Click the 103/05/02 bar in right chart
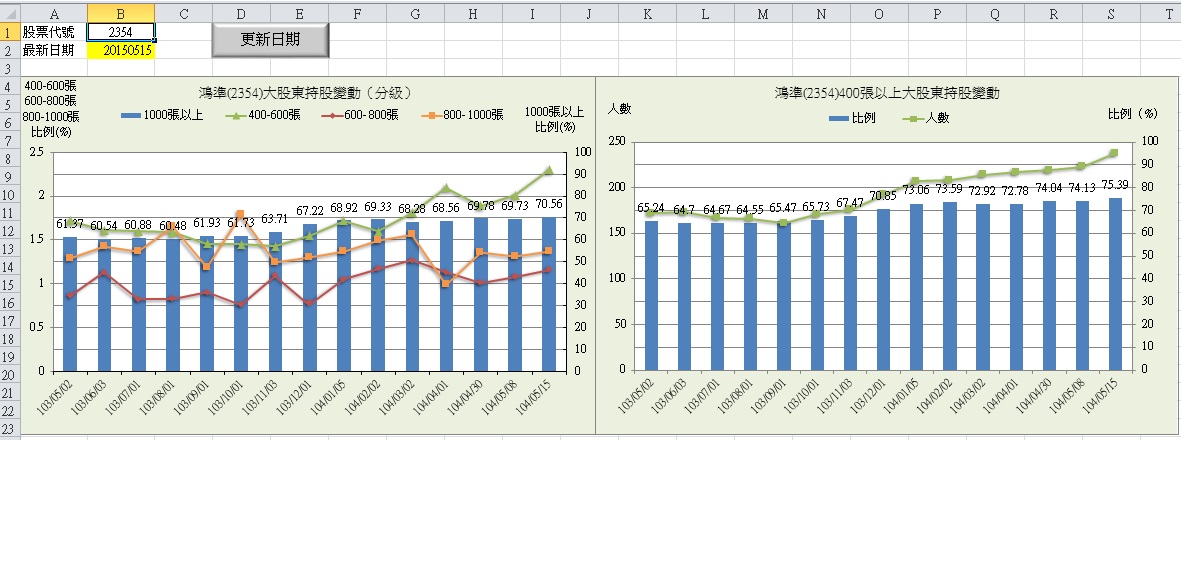 point(652,295)
